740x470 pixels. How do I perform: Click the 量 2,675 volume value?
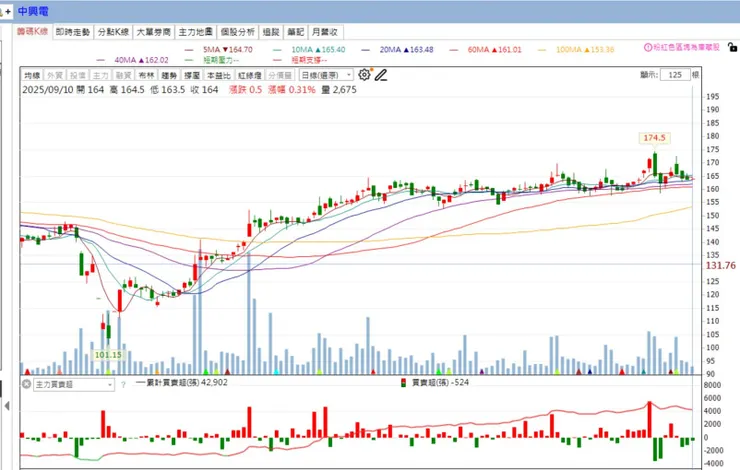(x=339, y=90)
